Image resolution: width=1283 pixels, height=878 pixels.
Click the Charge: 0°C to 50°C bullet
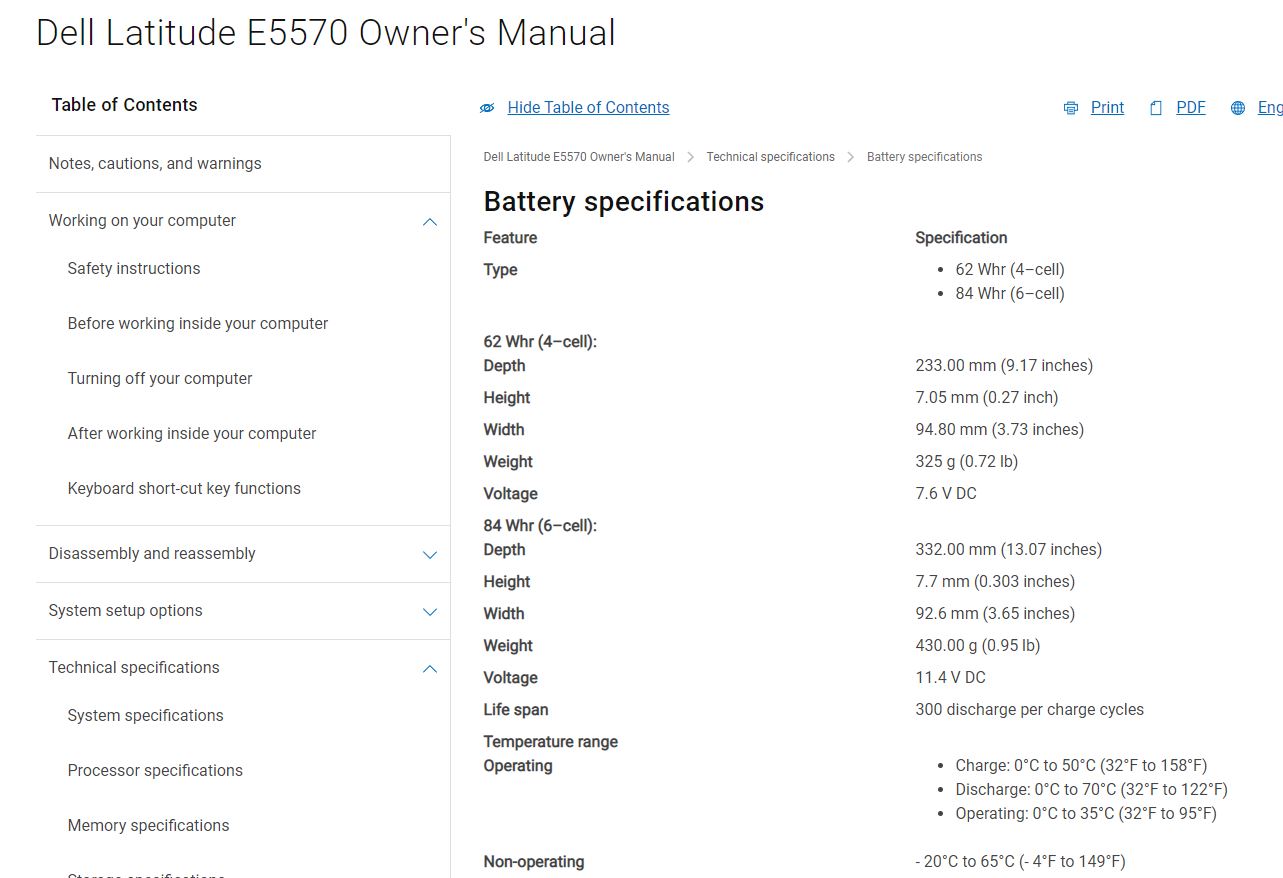click(x=1081, y=766)
